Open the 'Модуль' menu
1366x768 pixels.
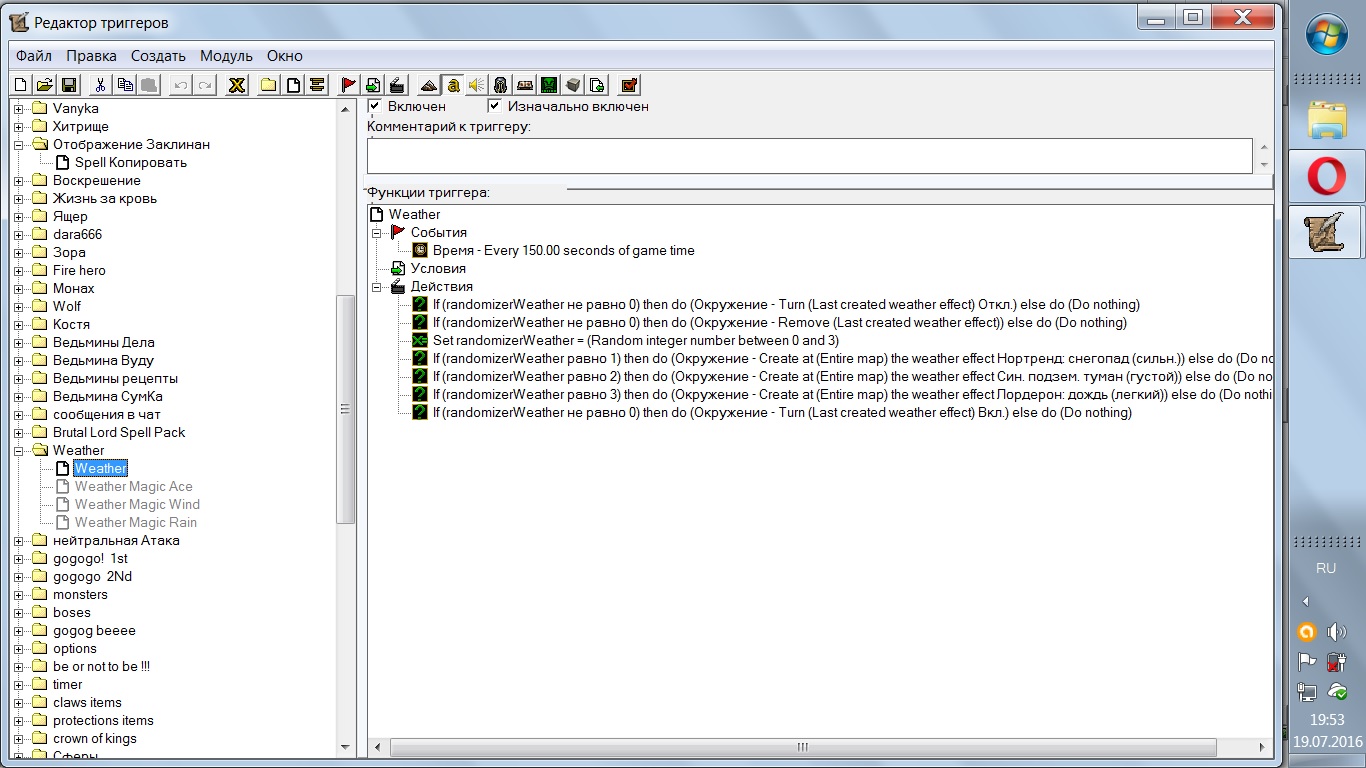click(226, 56)
